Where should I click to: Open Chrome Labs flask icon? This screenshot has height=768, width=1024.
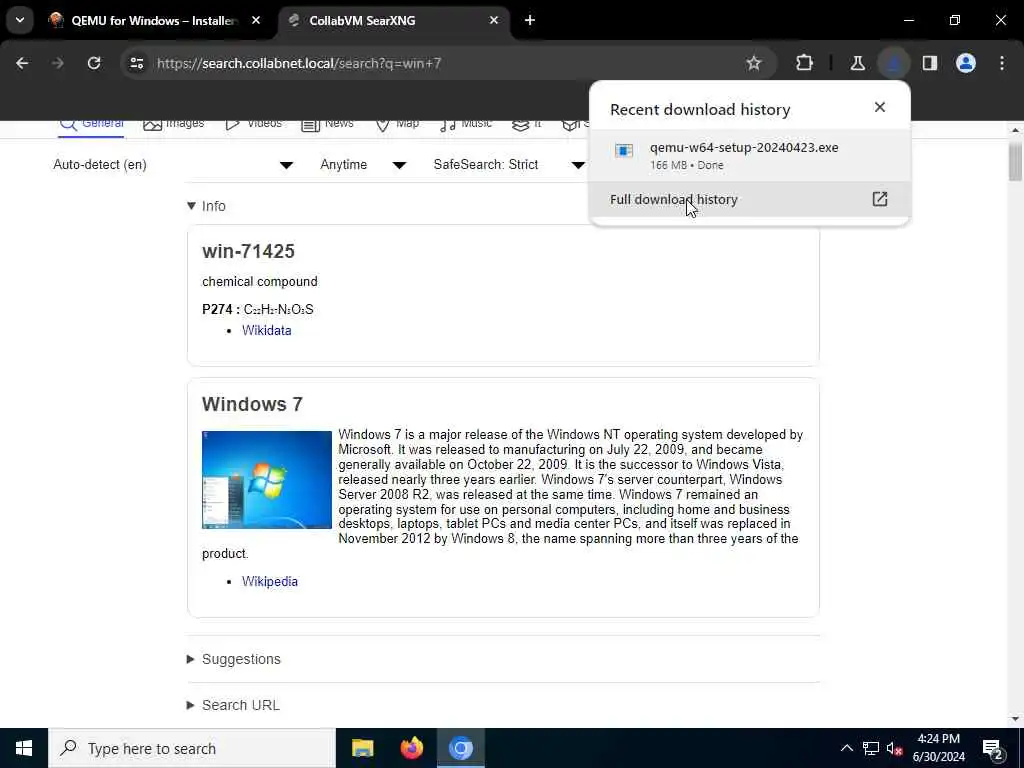coord(857,63)
